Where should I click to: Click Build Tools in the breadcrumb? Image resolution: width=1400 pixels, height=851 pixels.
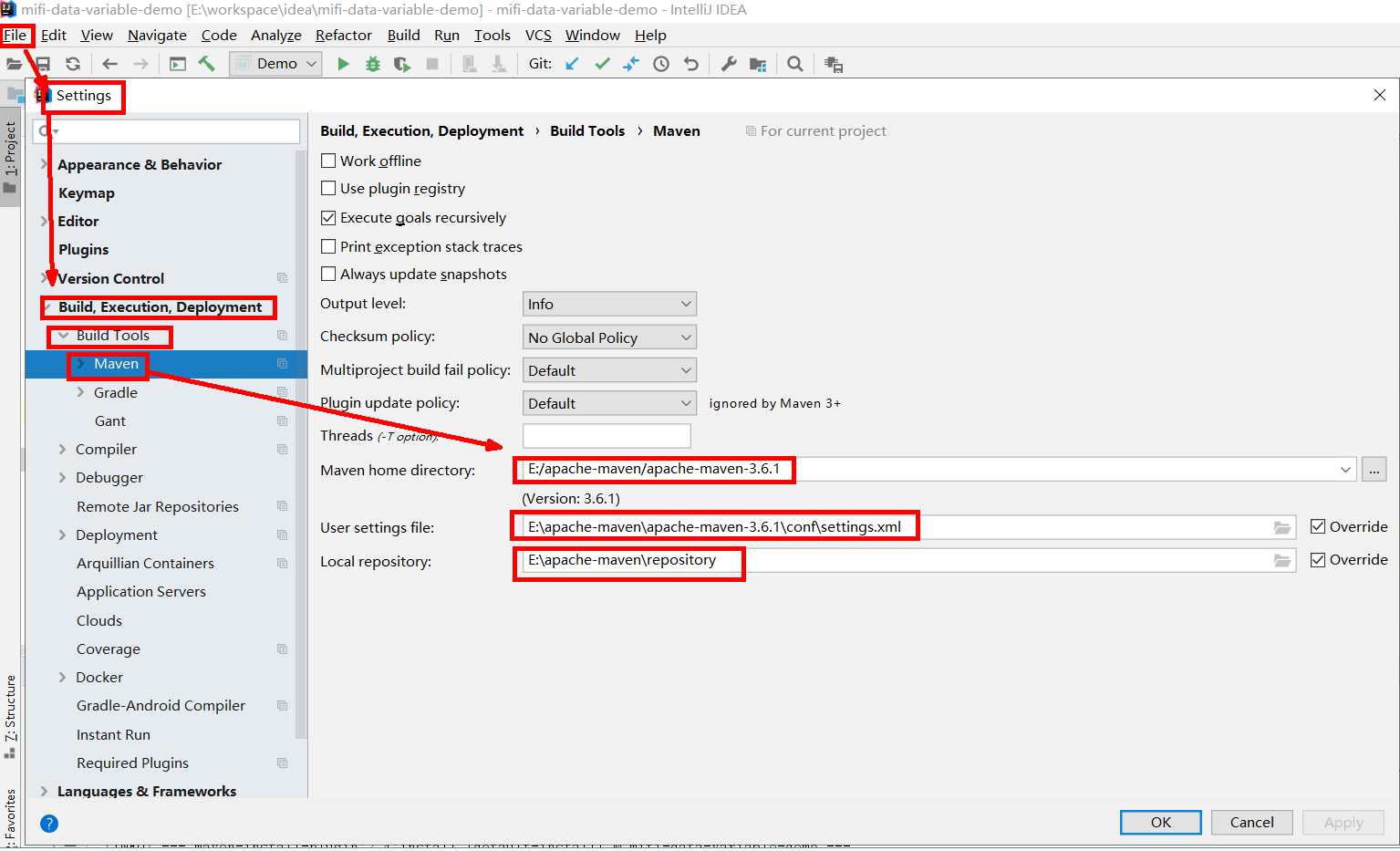[587, 130]
